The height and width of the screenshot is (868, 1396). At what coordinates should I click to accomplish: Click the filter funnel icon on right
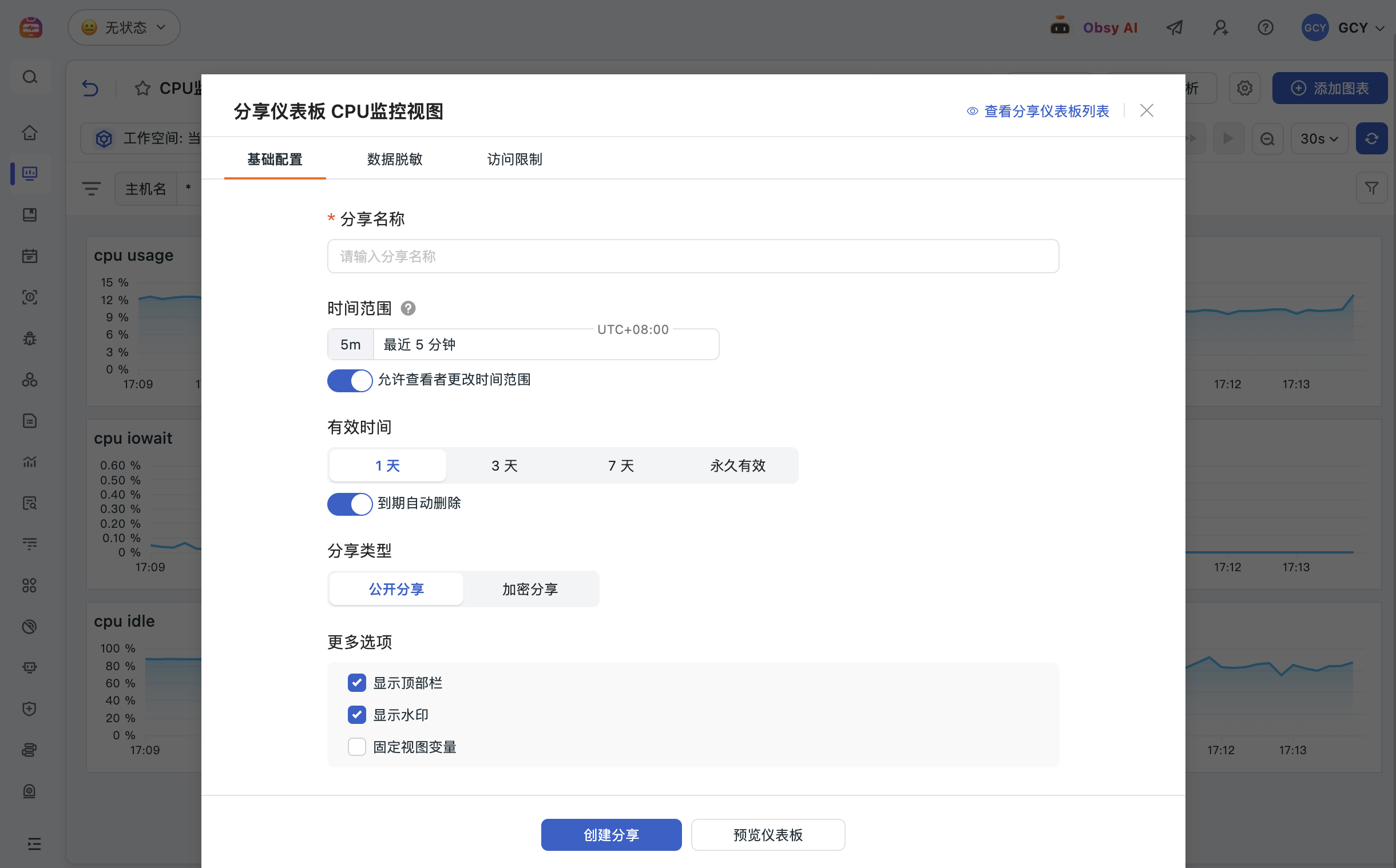pos(1371,188)
